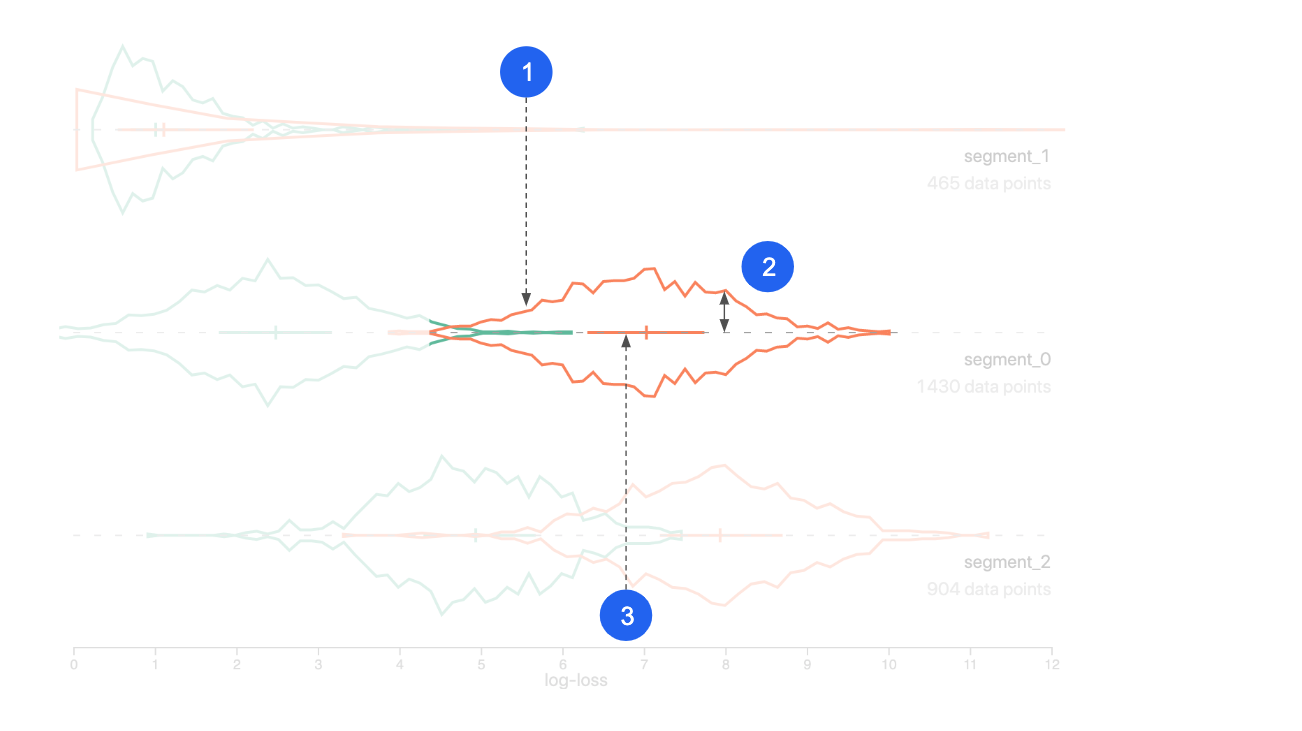The image size is (1302, 731).
Task: Select the segment_0 label
Action: pos(1007,360)
